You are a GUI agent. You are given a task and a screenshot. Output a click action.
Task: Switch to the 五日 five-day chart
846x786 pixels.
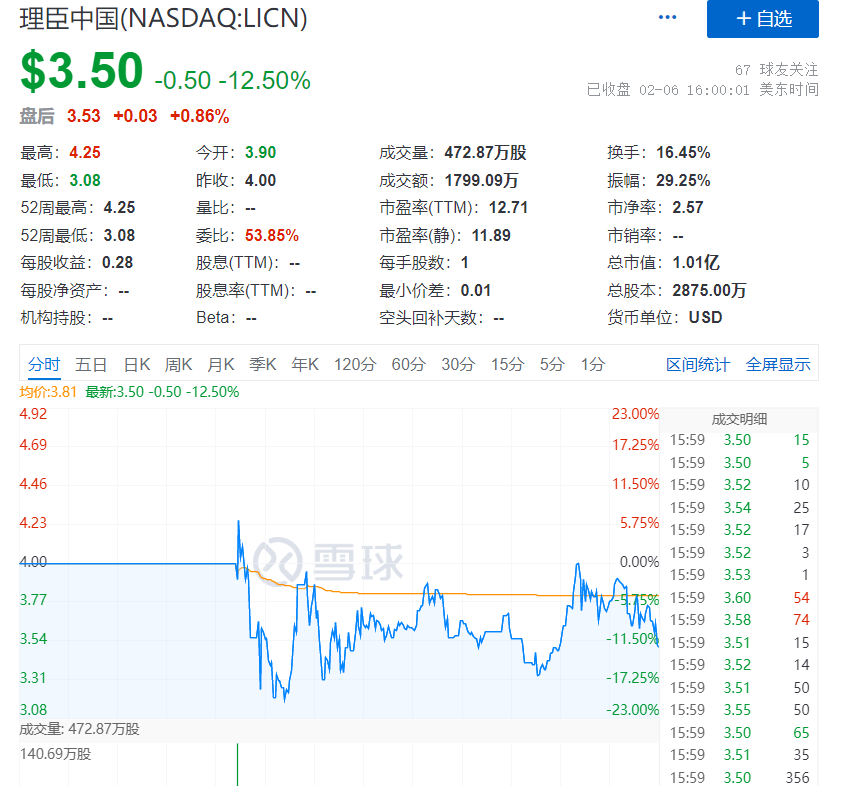pyautogui.click(x=91, y=364)
